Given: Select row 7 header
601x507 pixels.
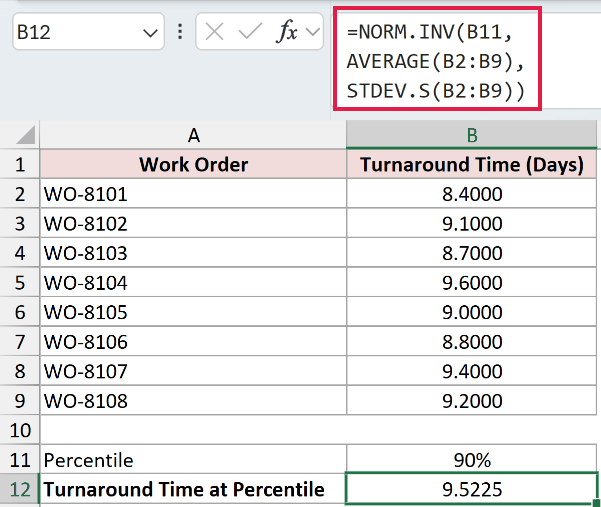Looking at the screenshot, I should pyautogui.click(x=20, y=341).
